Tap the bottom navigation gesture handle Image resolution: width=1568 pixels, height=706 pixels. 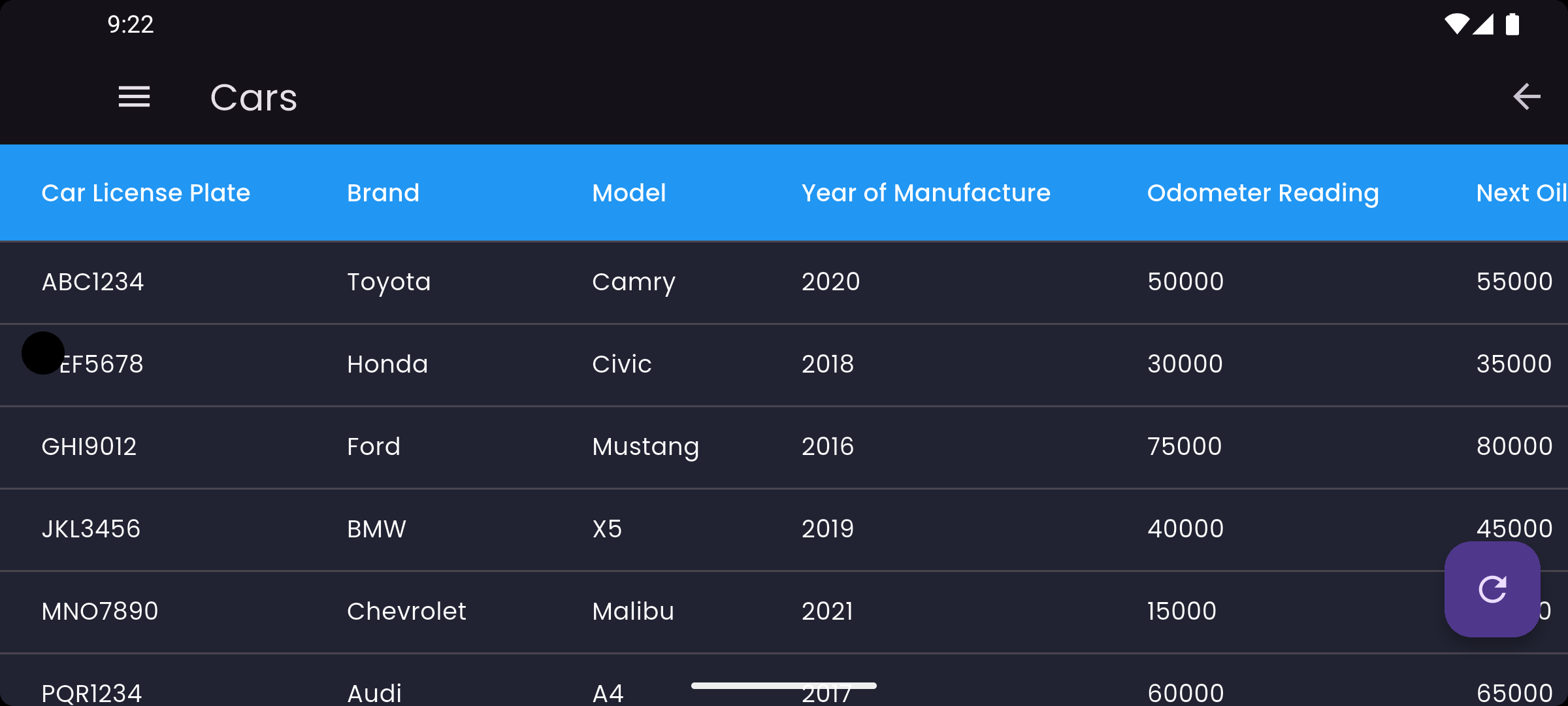pos(783,686)
